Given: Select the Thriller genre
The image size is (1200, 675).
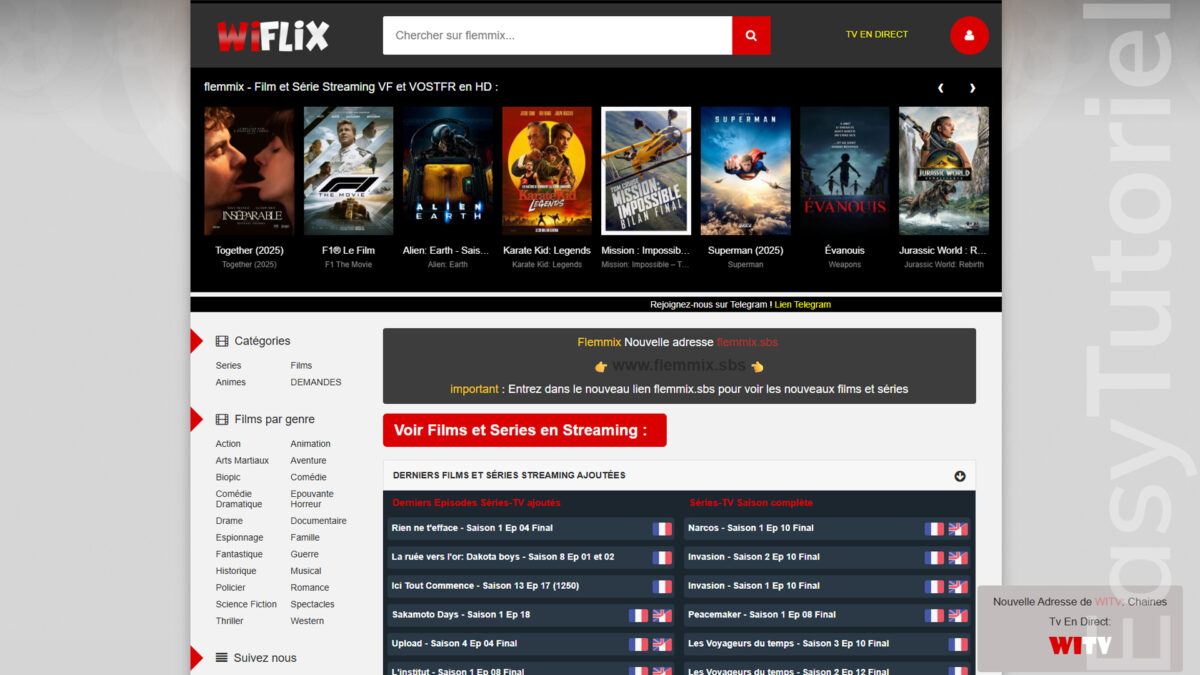Looking at the screenshot, I should click(x=229, y=621).
